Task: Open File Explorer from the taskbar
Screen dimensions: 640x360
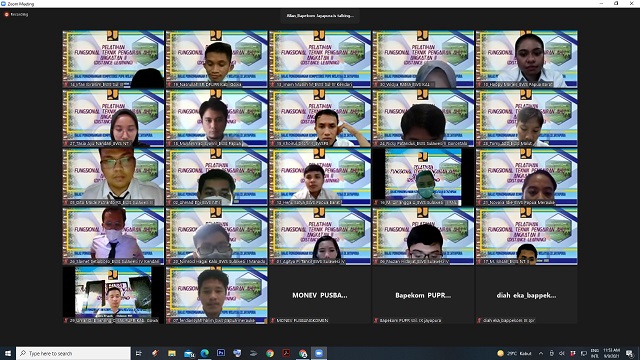Action: tap(172, 353)
